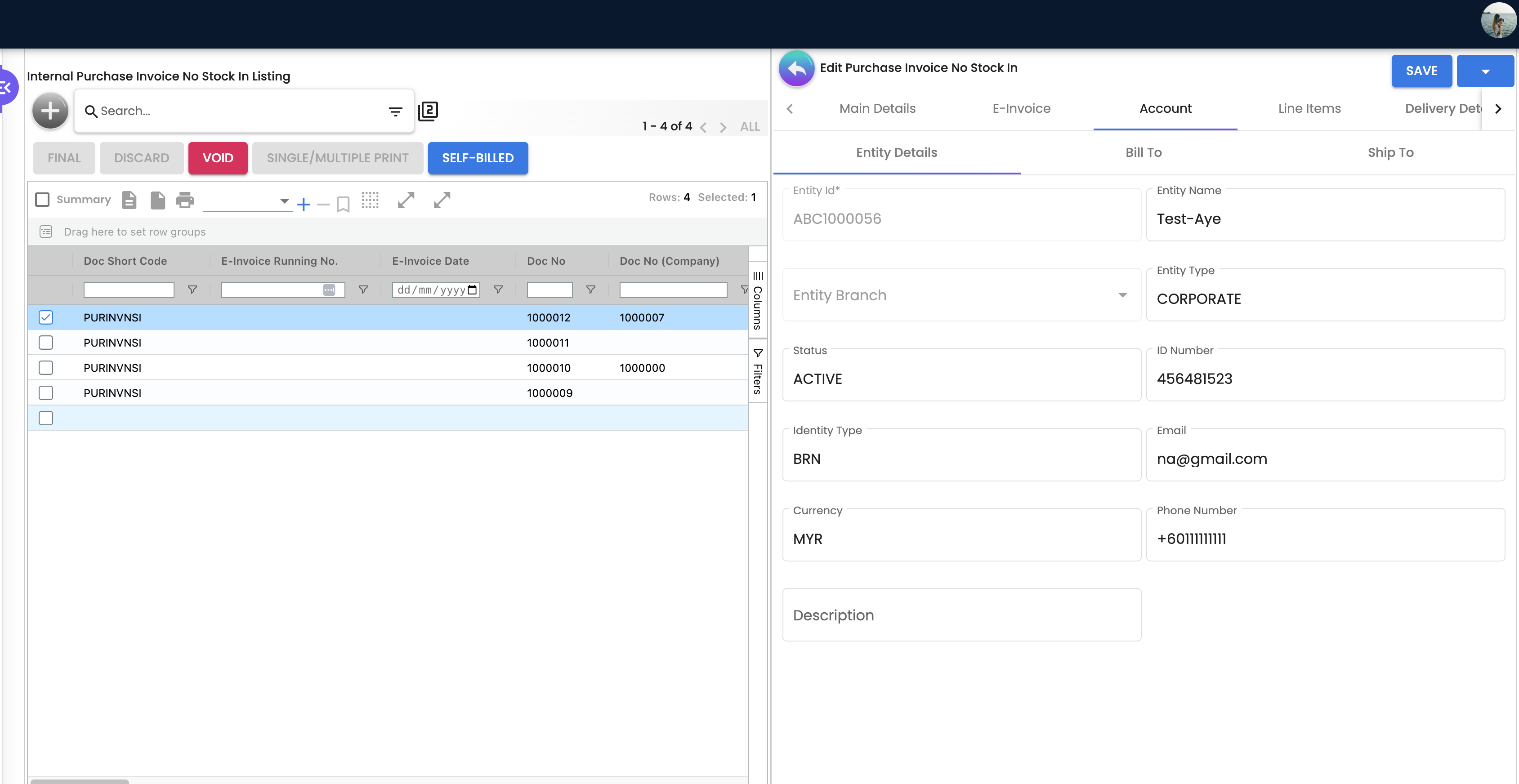Click the printer icon in grid toolbar
1519x784 pixels.
[184, 200]
